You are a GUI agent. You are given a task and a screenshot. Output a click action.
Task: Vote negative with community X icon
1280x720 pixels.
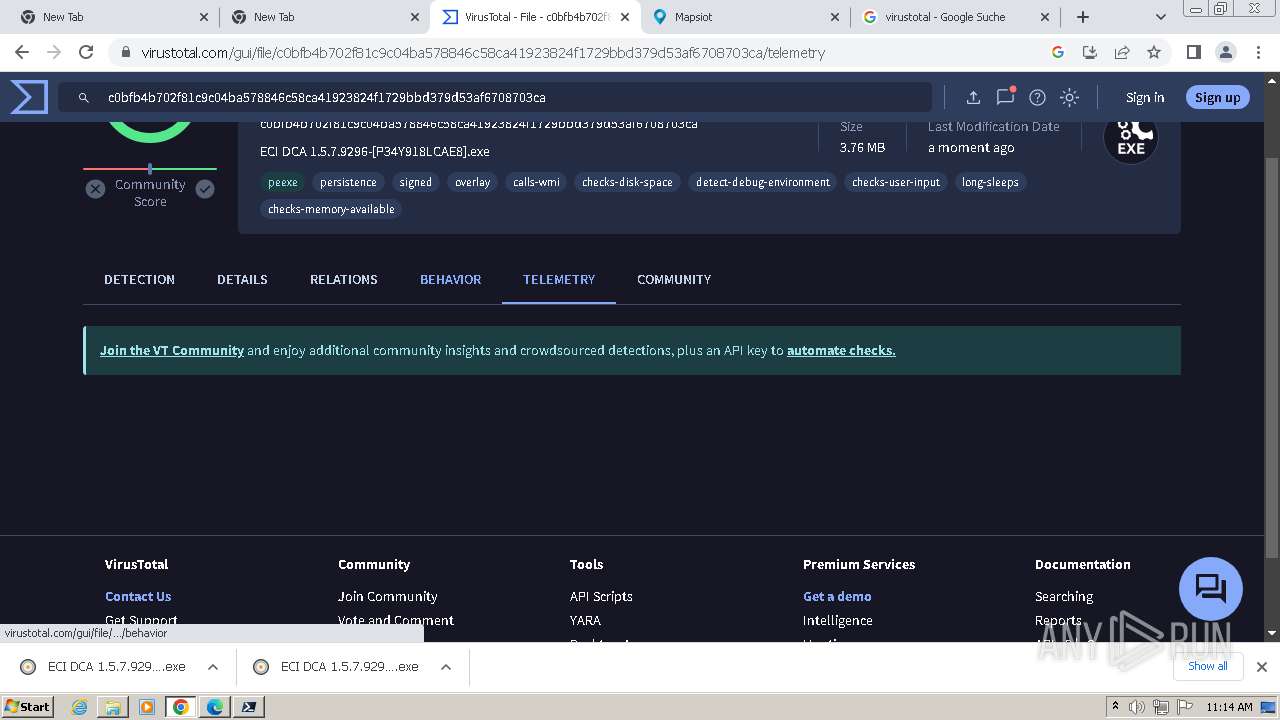95,189
